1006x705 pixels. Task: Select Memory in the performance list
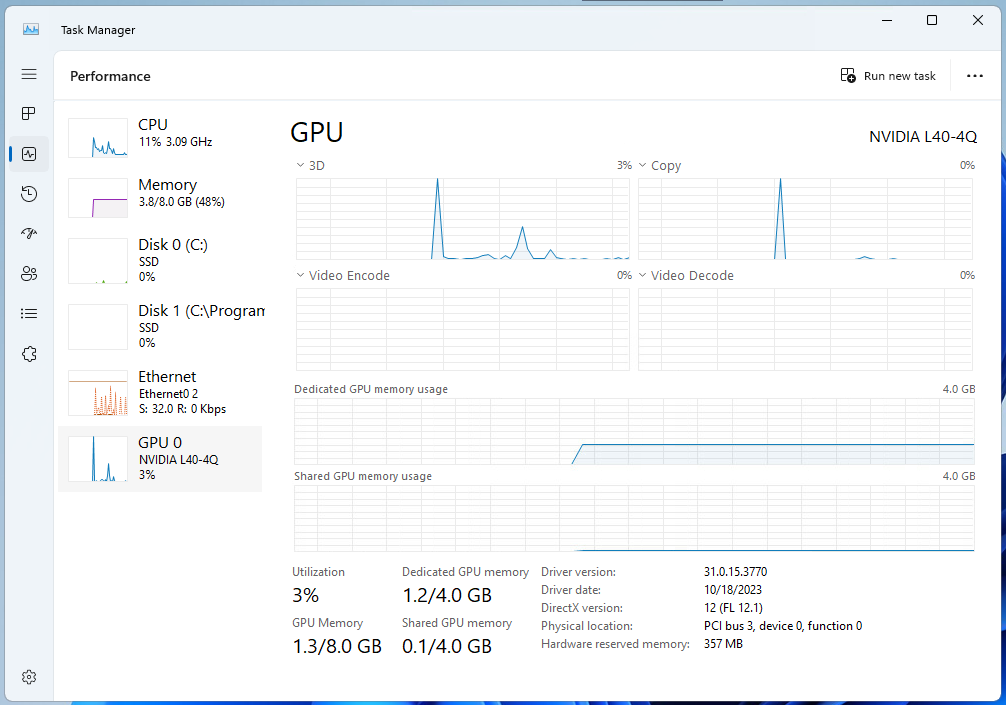point(160,198)
